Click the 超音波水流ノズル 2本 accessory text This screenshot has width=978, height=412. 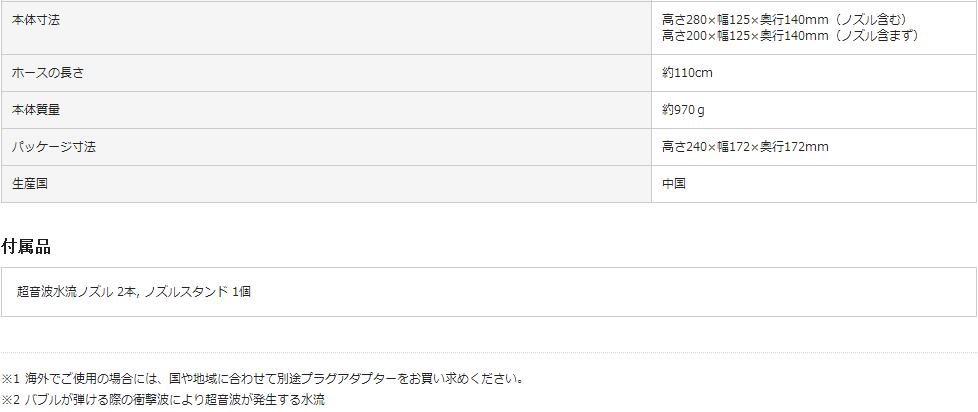[x=76, y=292]
